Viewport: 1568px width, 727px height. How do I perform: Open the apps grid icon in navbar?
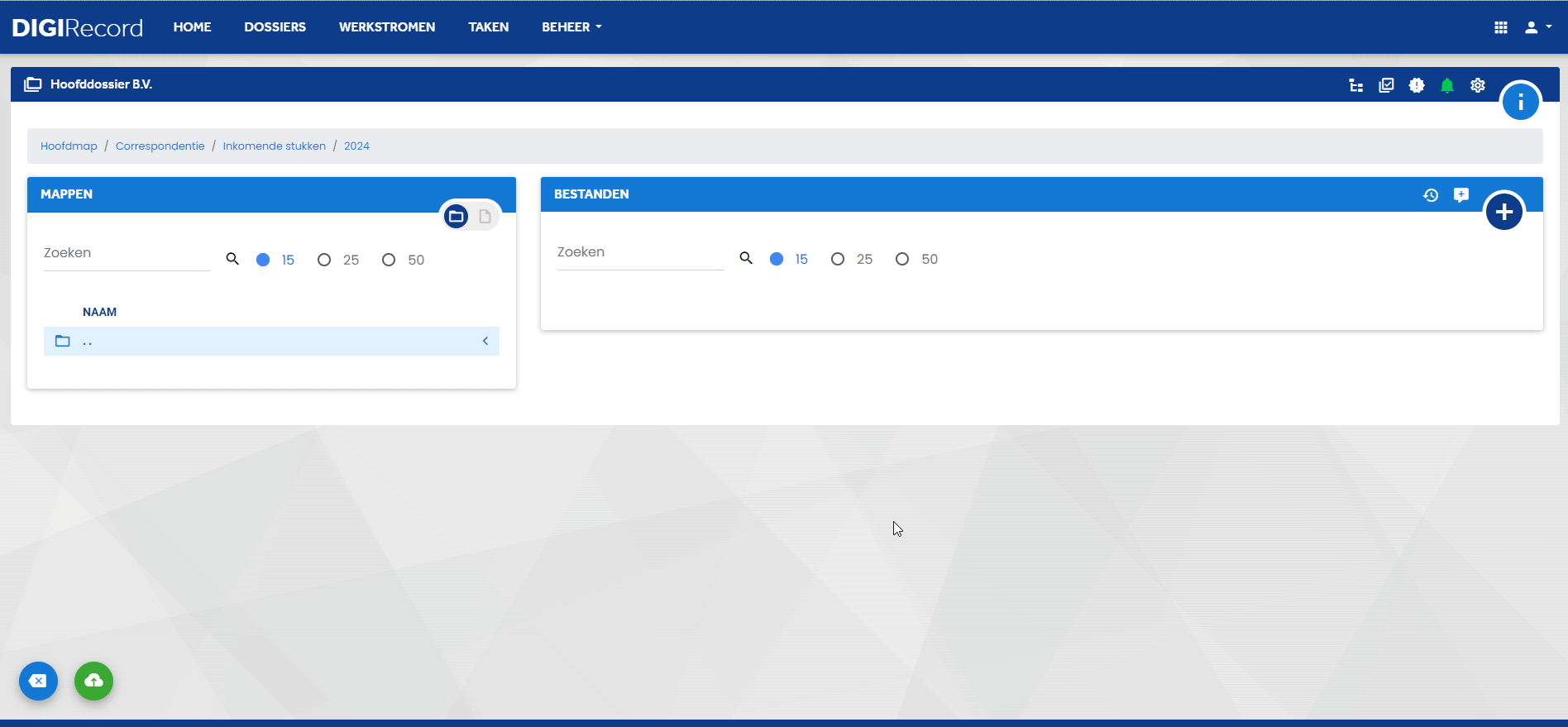[1501, 27]
